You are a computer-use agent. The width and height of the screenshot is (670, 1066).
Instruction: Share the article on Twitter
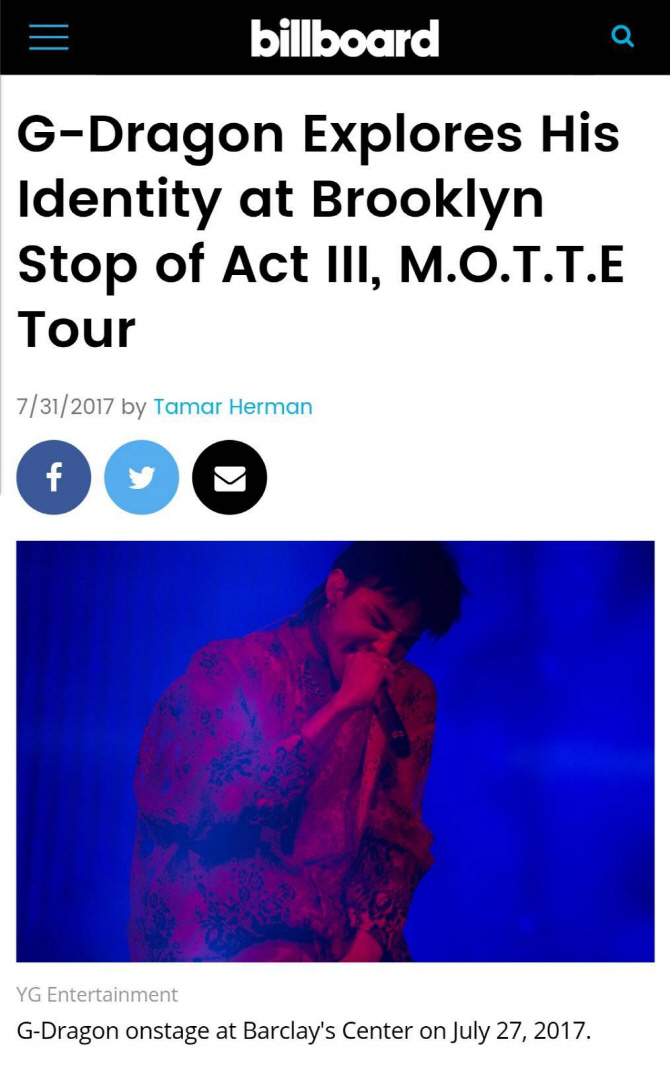coord(141,477)
